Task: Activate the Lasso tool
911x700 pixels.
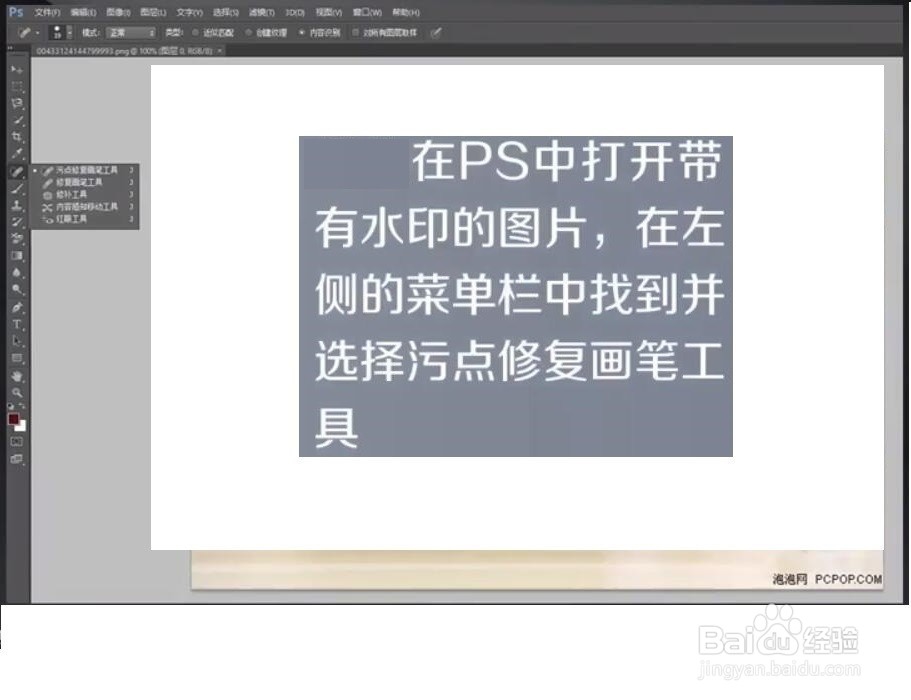Action: tap(15, 101)
